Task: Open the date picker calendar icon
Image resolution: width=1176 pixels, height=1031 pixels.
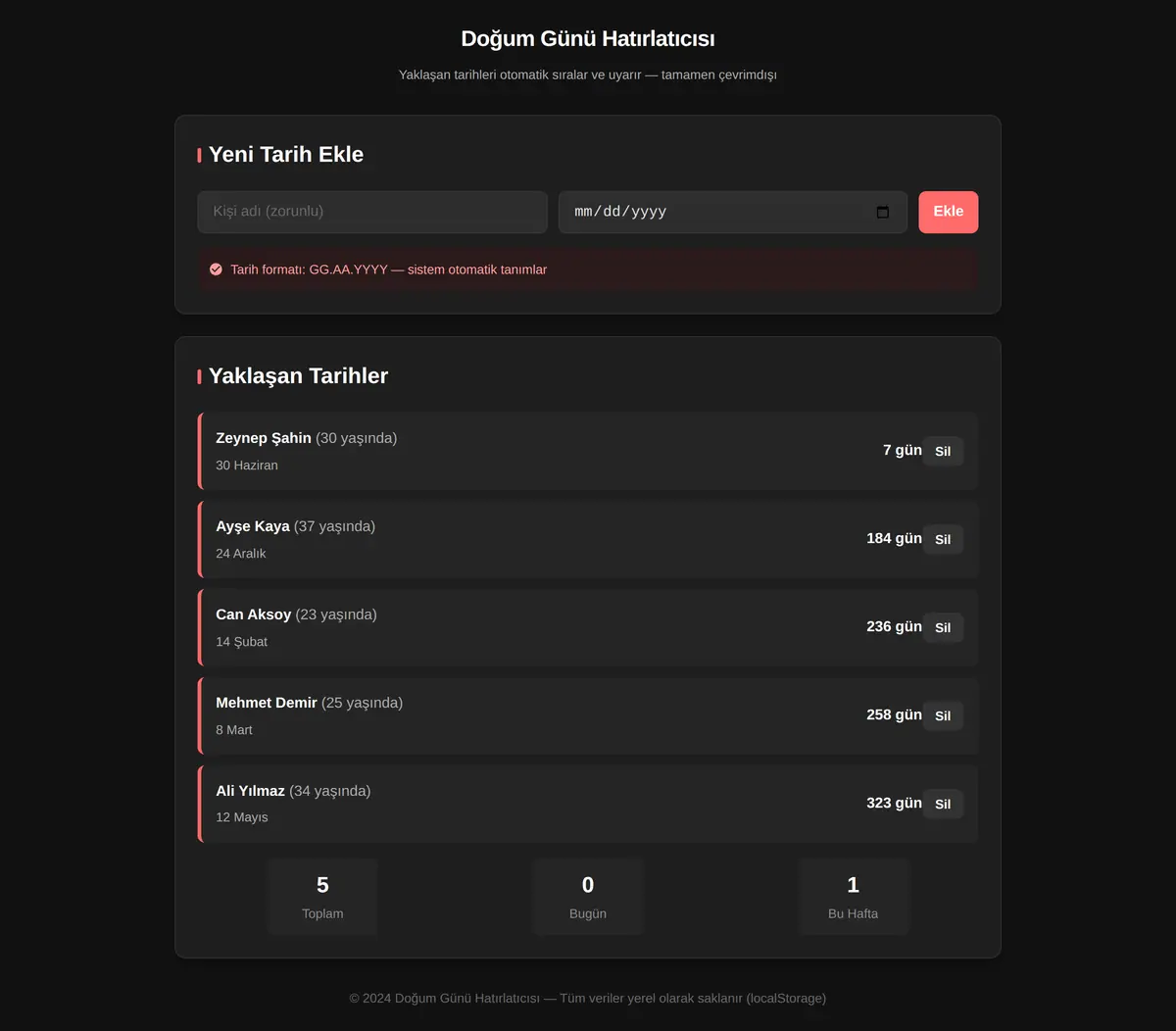Action: 882,212
